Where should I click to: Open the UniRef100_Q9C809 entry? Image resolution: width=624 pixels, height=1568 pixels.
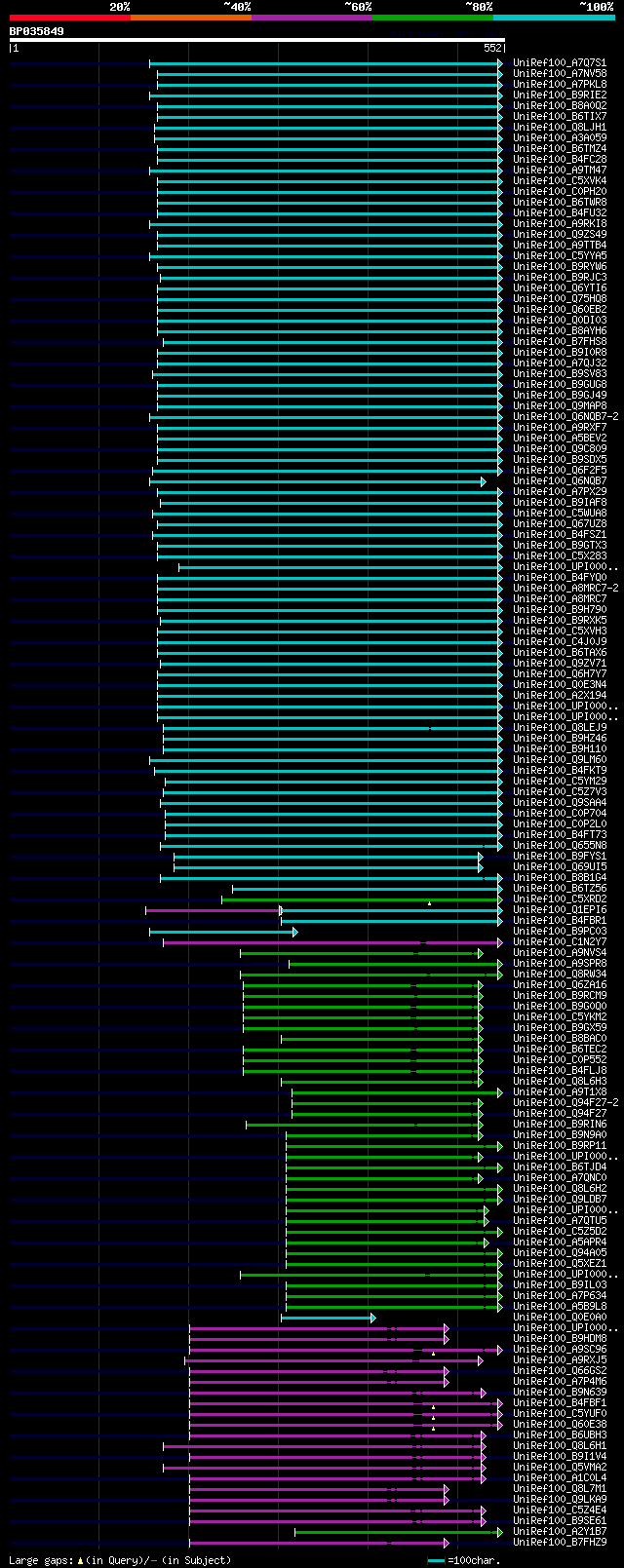pyautogui.click(x=560, y=449)
